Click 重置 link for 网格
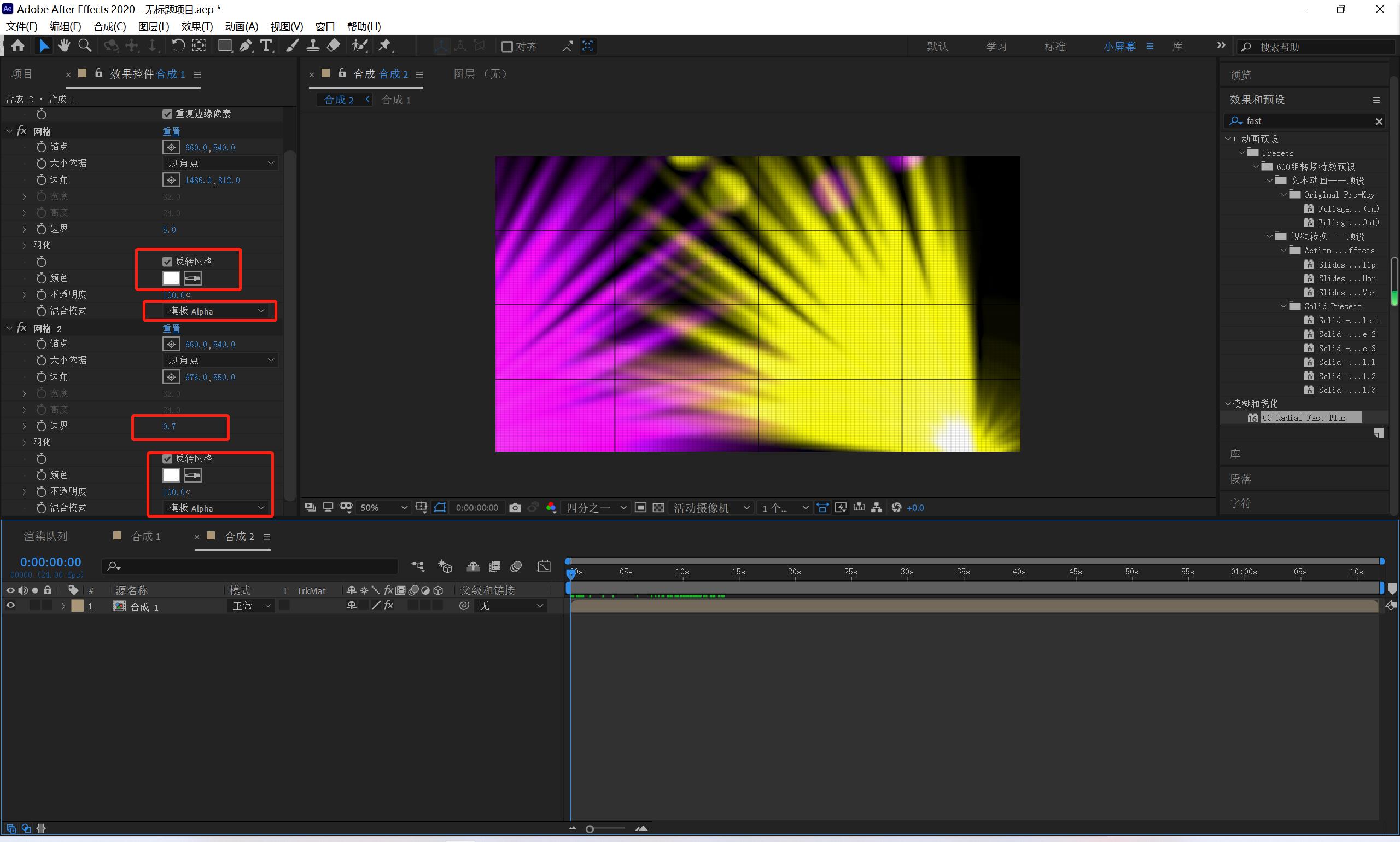 coord(171,132)
